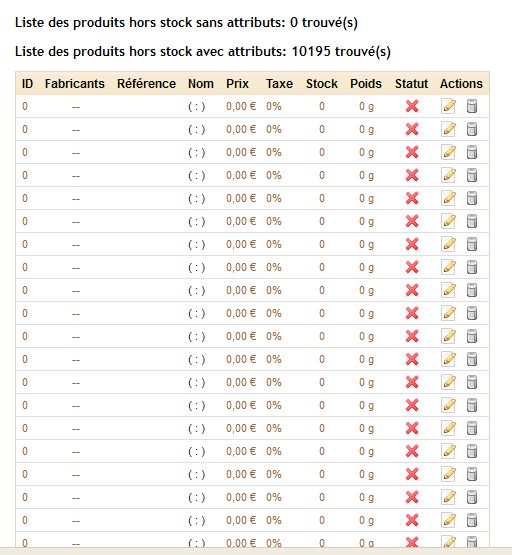The height and width of the screenshot is (555, 512).
Task: Click the fifth row trash delete icon
Action: click(x=472, y=198)
